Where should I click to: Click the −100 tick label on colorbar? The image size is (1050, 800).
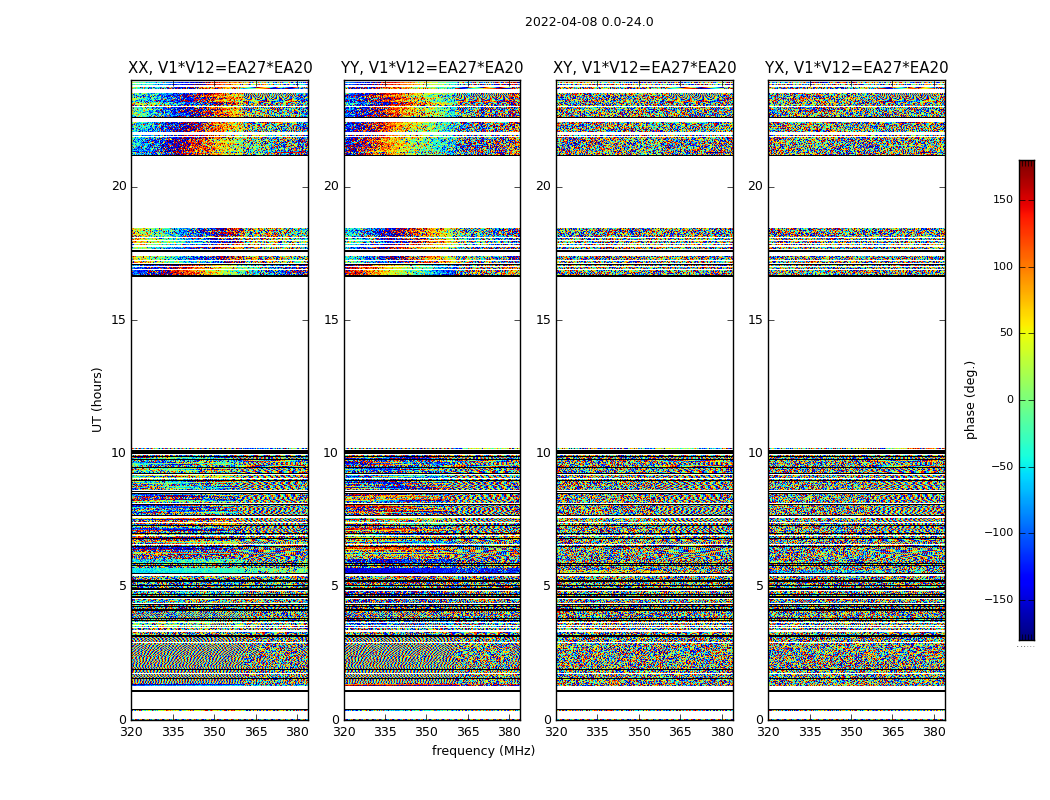998,533
